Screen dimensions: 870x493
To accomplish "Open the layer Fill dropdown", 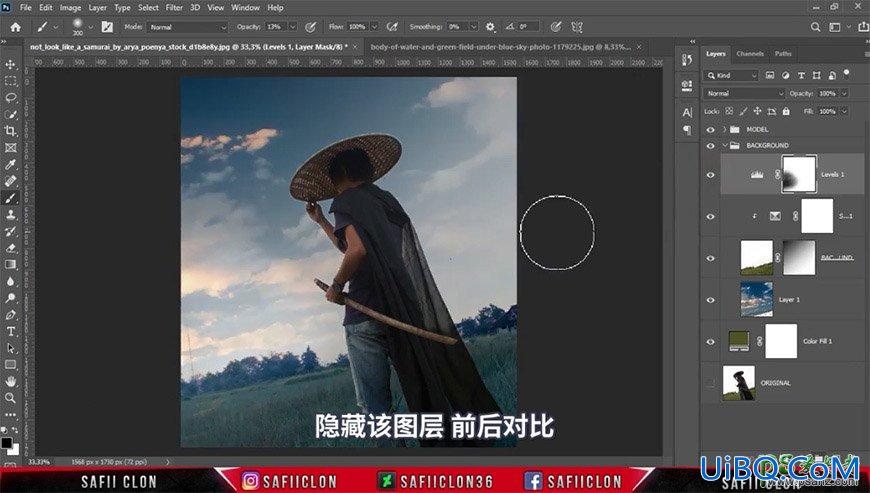I will click(x=844, y=111).
